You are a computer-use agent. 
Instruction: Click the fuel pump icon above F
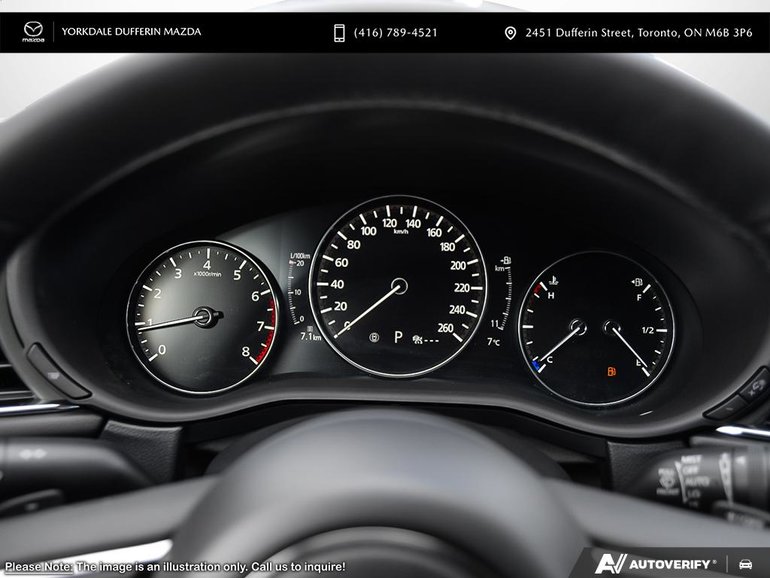638,282
